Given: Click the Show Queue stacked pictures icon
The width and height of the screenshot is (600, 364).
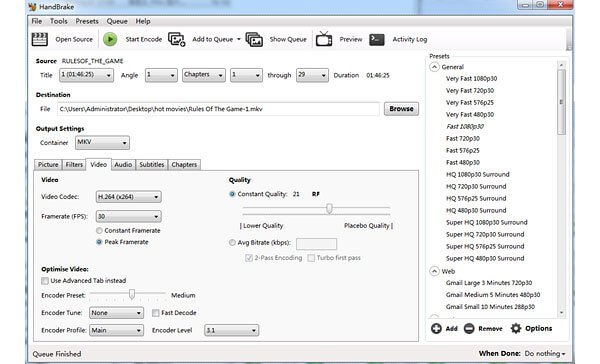Looking at the screenshot, I should 254,39.
